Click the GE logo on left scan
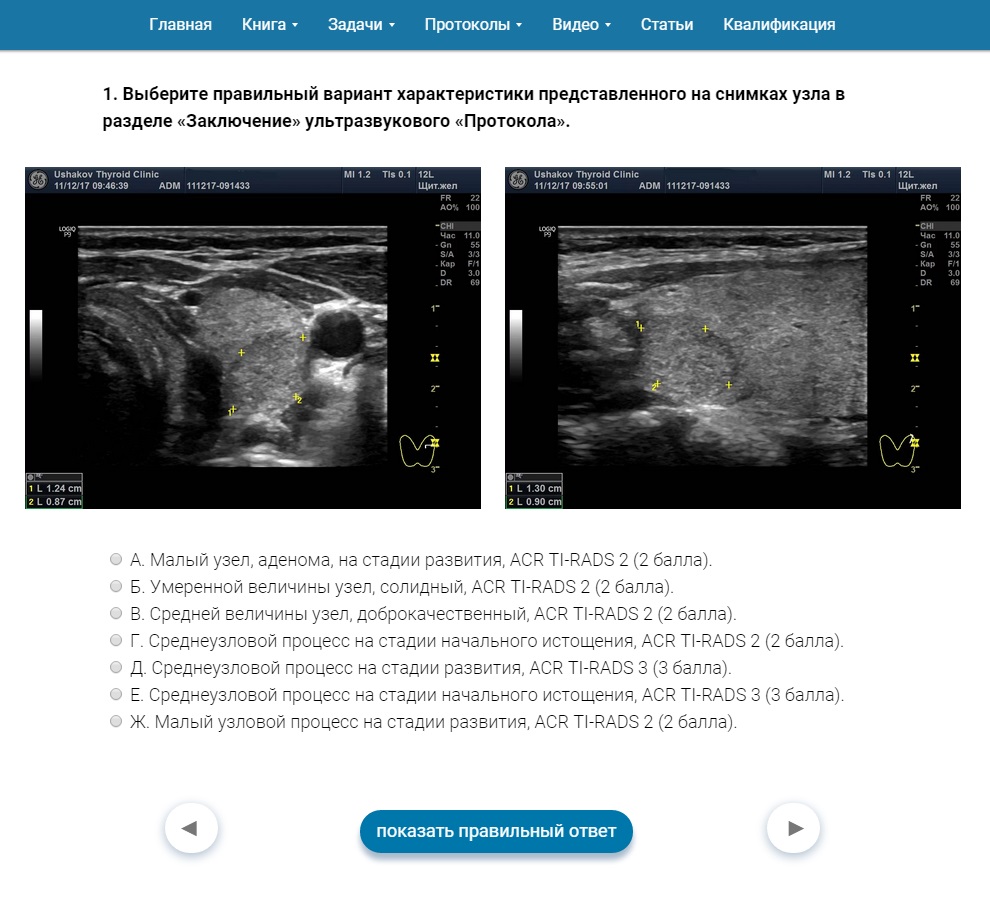The width and height of the screenshot is (990, 900). click(x=38, y=180)
